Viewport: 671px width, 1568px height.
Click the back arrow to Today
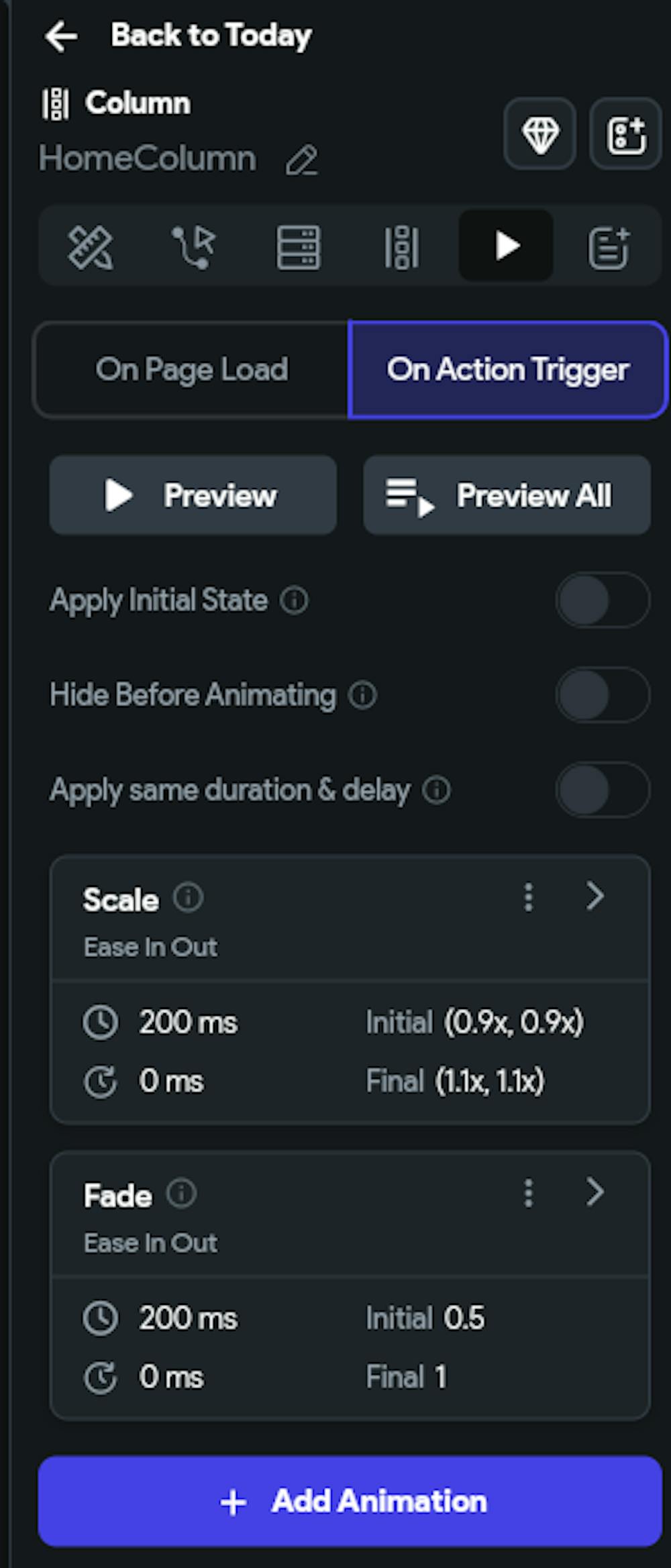61,36
